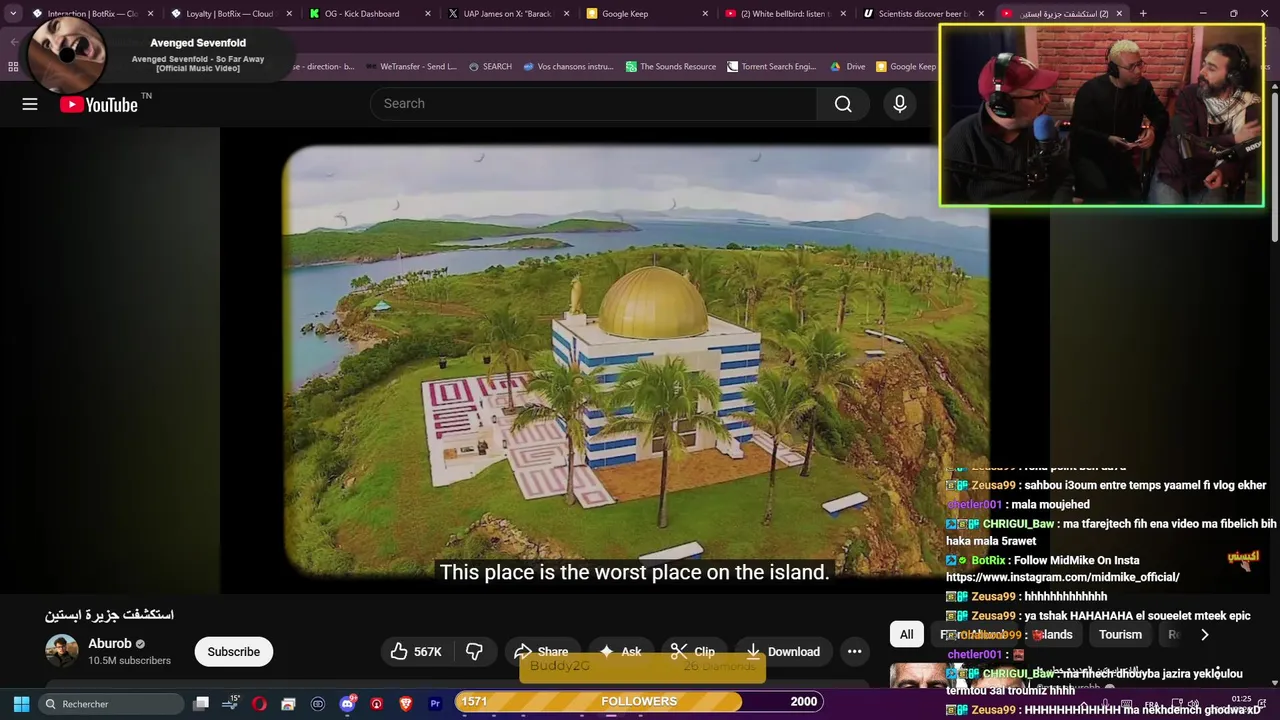Screen dimensions: 1280x720
Task: Open Brave browser from taskbar
Action: [405, 704]
